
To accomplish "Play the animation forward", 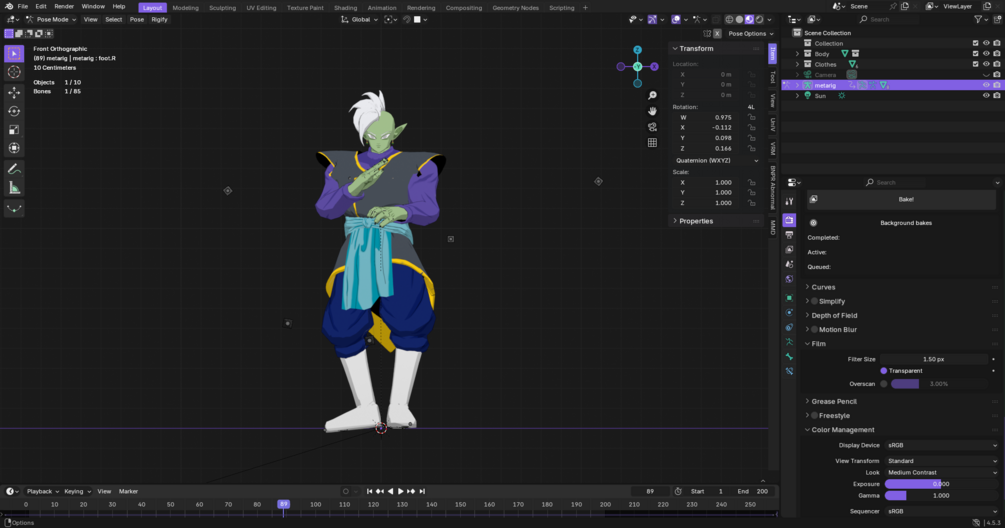I will click(x=401, y=491).
